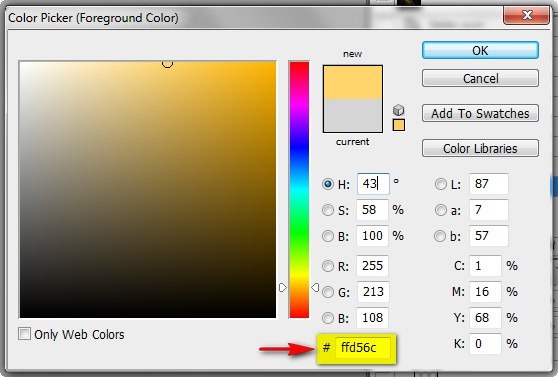
Task: Click the Cancel button
Action: coord(480,78)
